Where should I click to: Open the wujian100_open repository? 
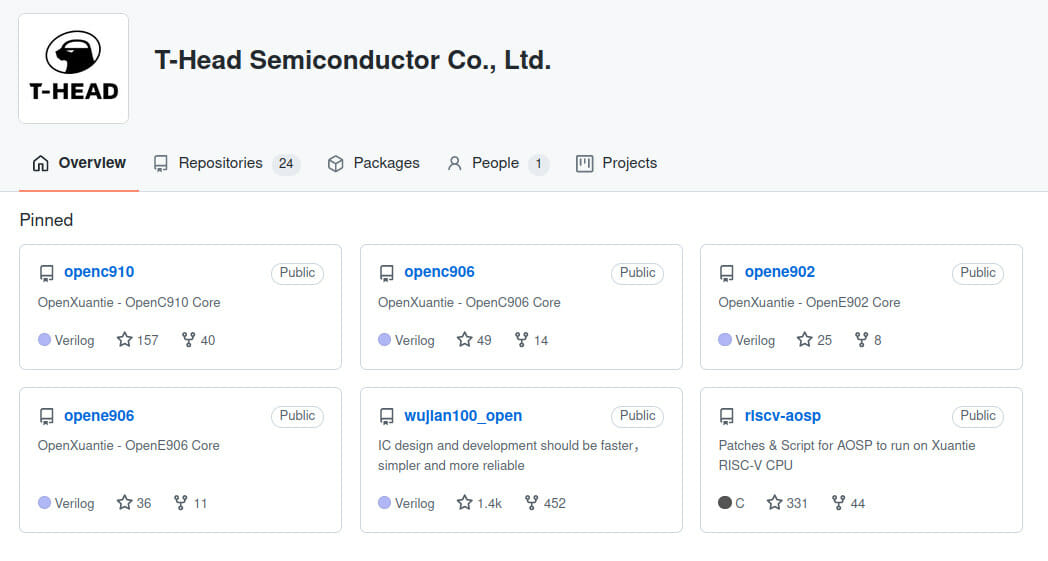click(463, 416)
